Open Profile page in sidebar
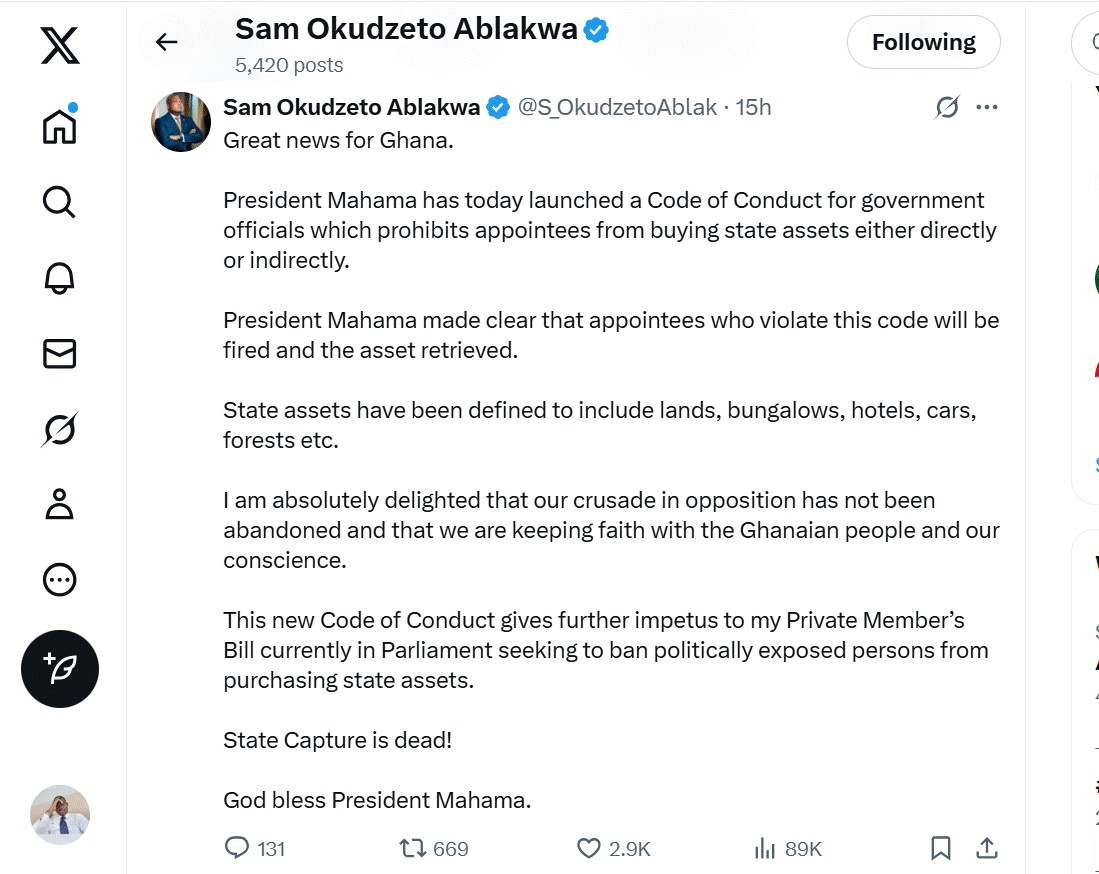Image resolution: width=1099 pixels, height=874 pixels. coord(60,504)
